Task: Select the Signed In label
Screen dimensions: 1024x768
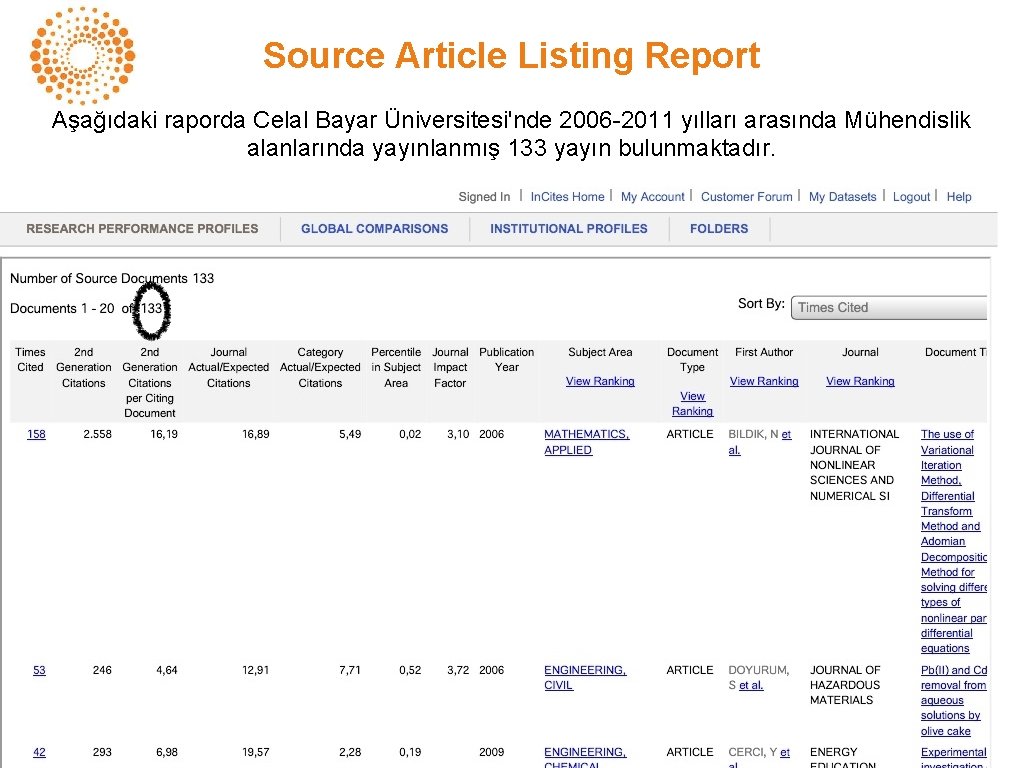Action: tap(484, 197)
